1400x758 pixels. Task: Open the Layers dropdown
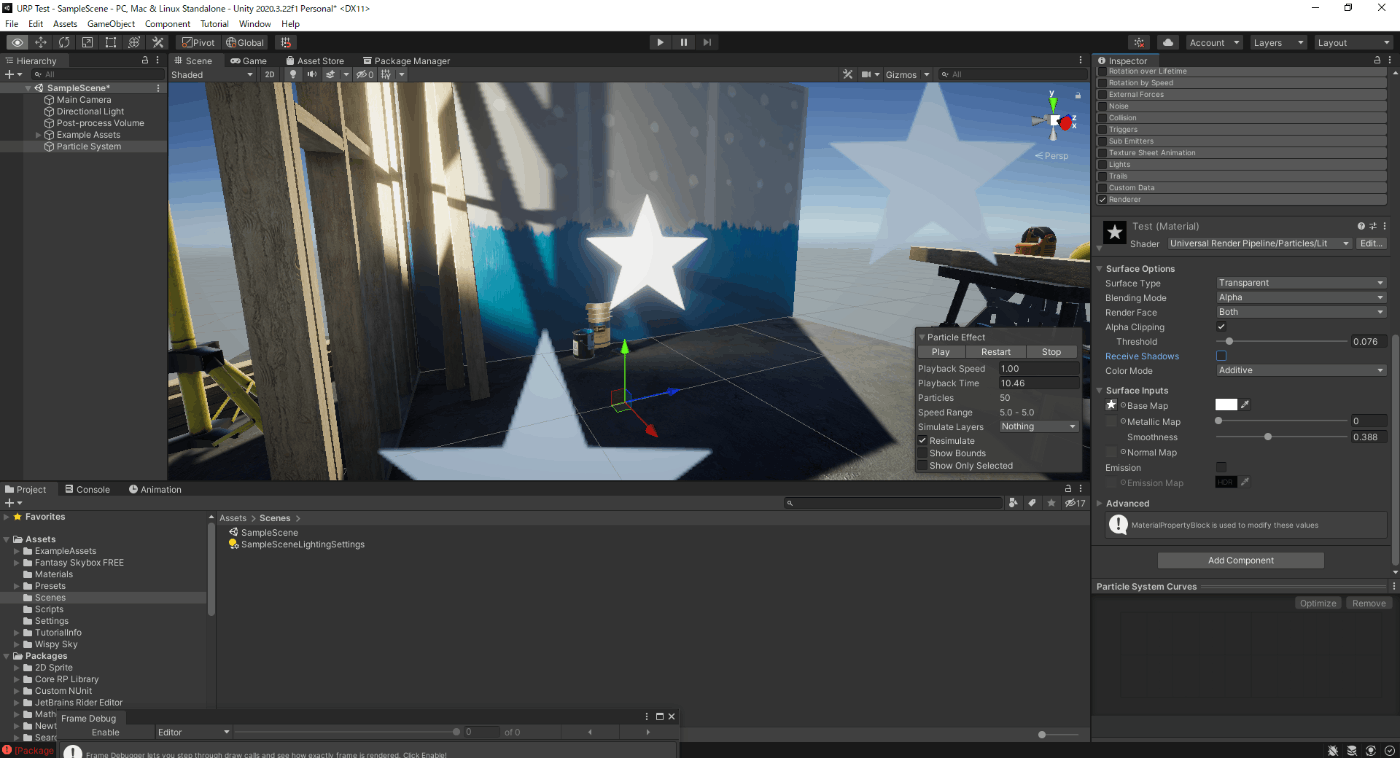[1278, 42]
